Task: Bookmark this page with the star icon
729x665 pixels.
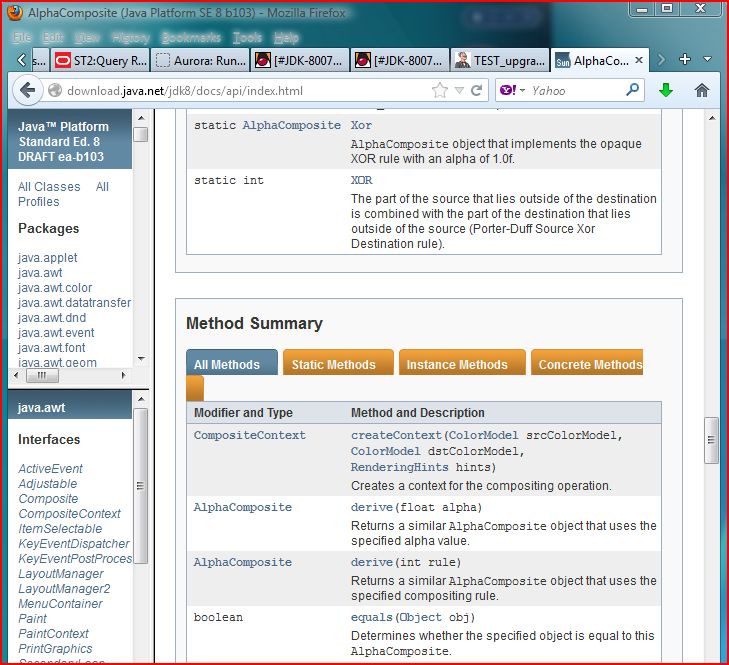Action: click(440, 90)
